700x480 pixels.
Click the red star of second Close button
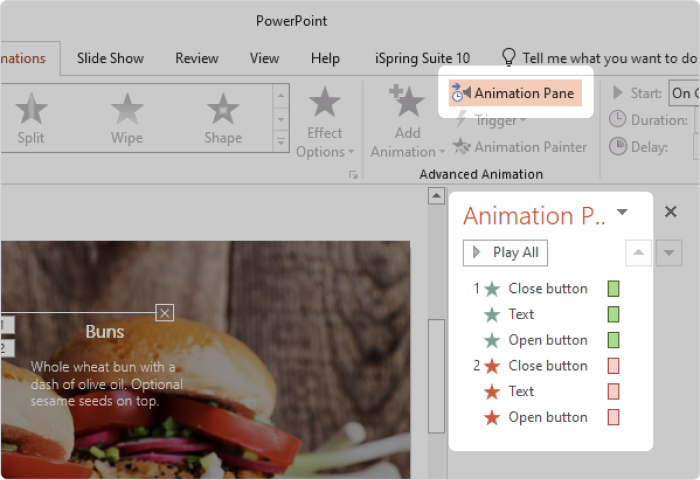[492, 366]
